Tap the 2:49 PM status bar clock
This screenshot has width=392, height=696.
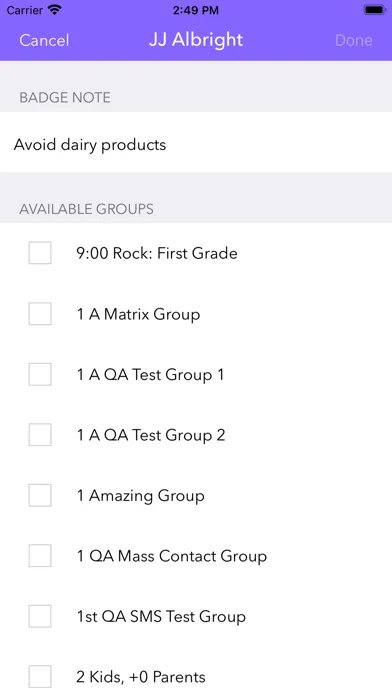pos(196,10)
